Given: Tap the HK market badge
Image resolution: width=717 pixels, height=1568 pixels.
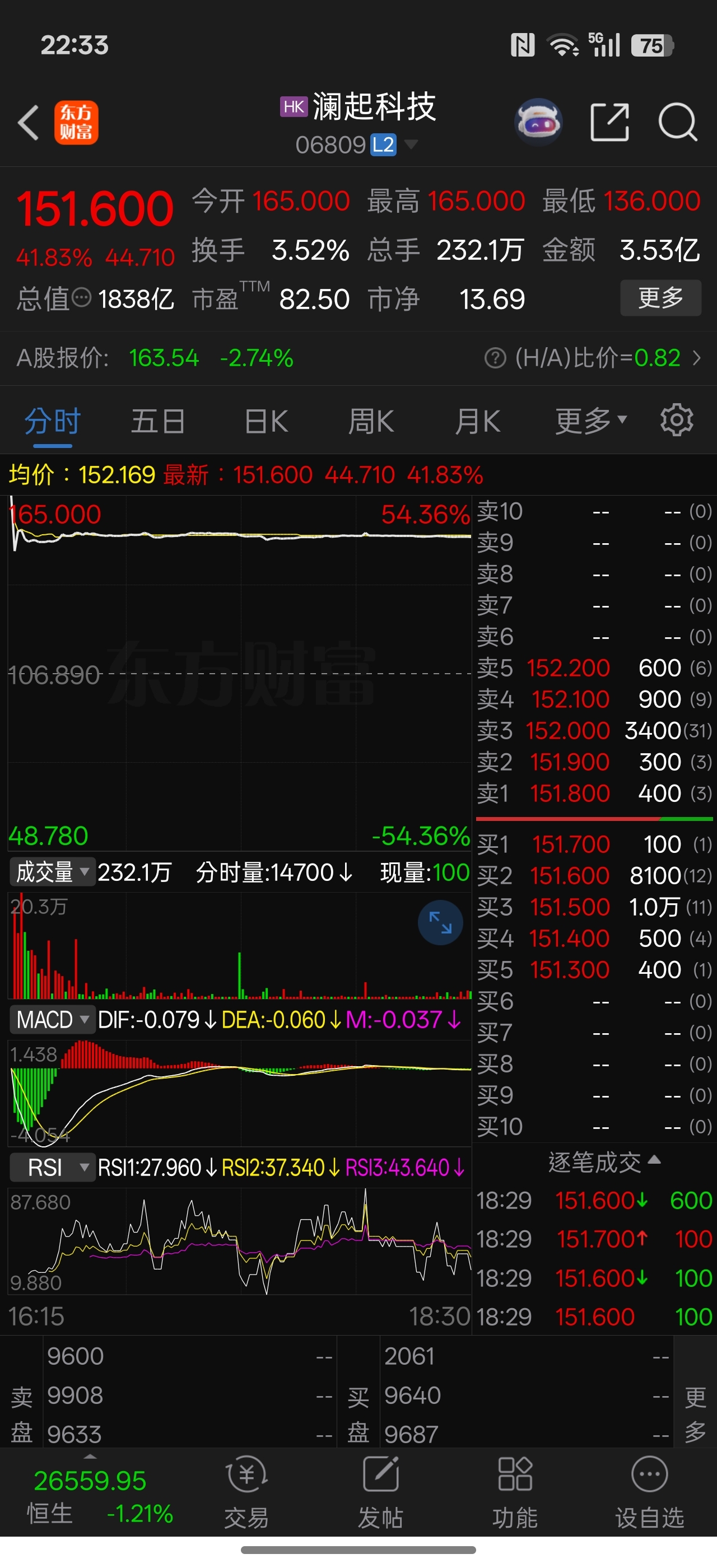Looking at the screenshot, I should coord(294,106).
